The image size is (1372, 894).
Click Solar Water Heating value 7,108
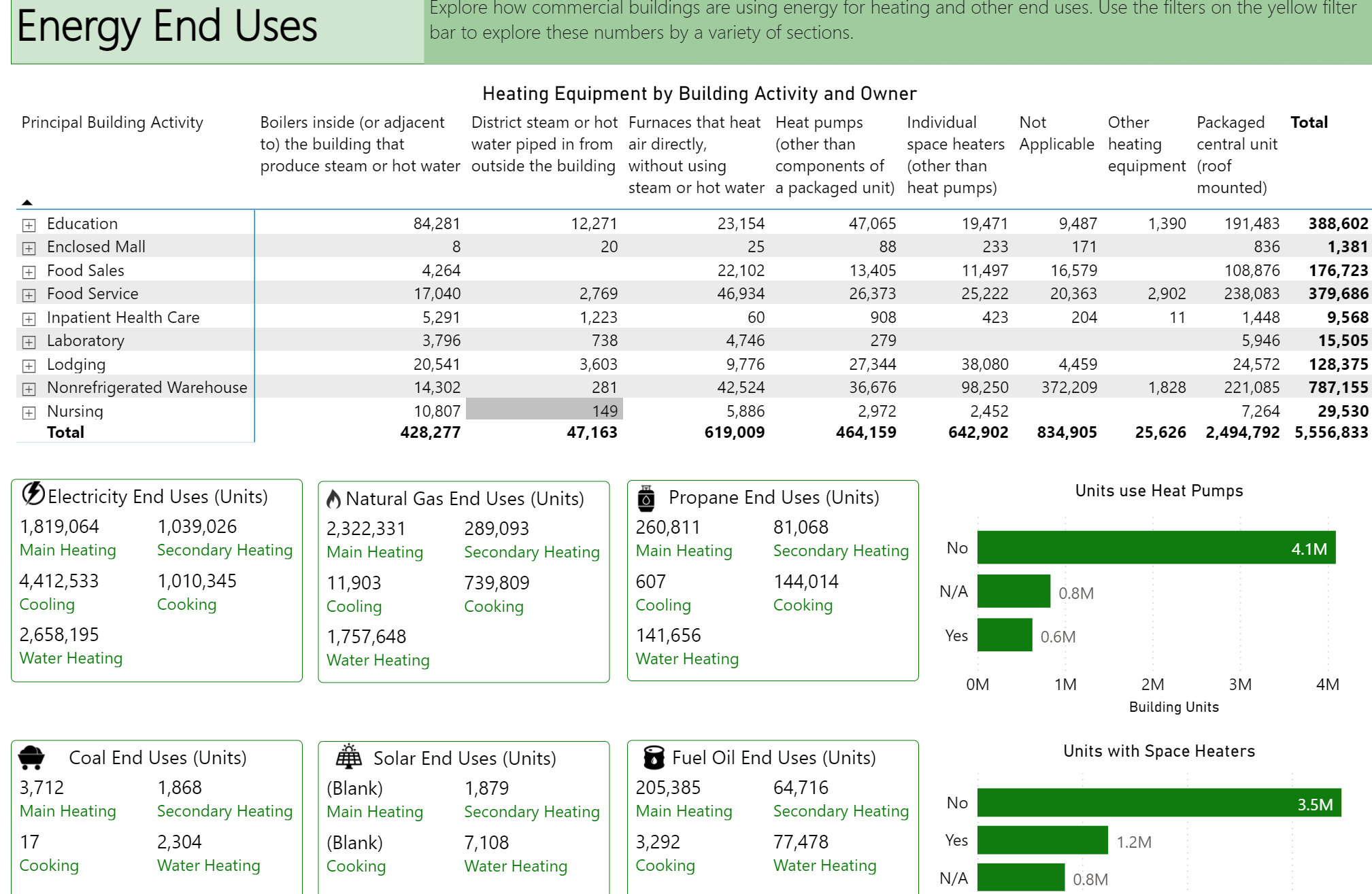click(x=486, y=843)
